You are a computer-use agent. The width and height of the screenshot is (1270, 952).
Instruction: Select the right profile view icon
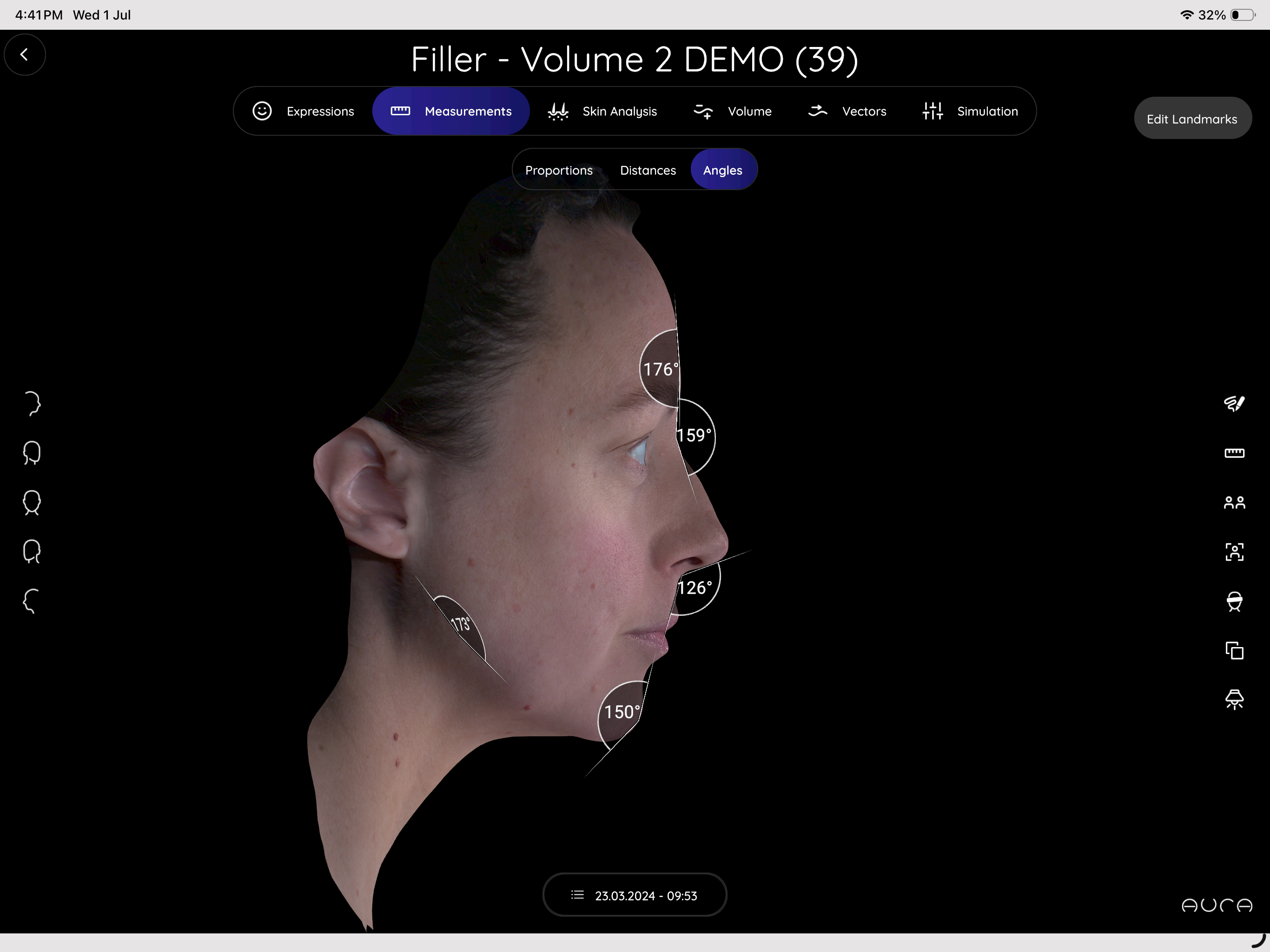point(32,403)
